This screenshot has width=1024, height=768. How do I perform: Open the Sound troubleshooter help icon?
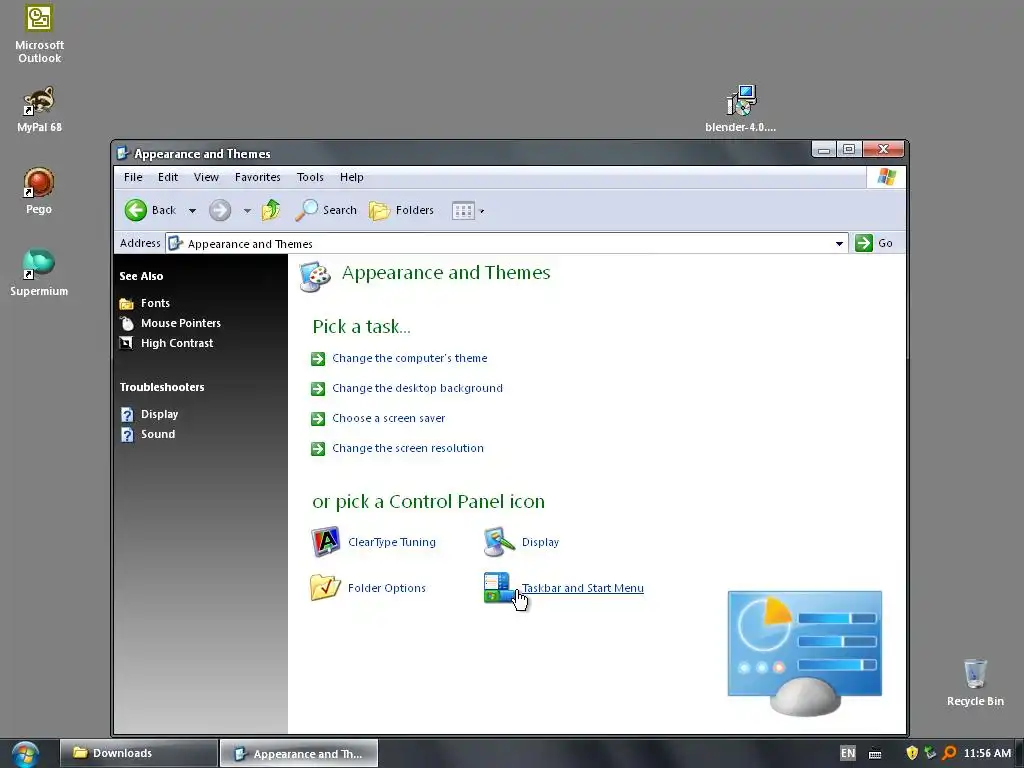pyautogui.click(x=127, y=434)
